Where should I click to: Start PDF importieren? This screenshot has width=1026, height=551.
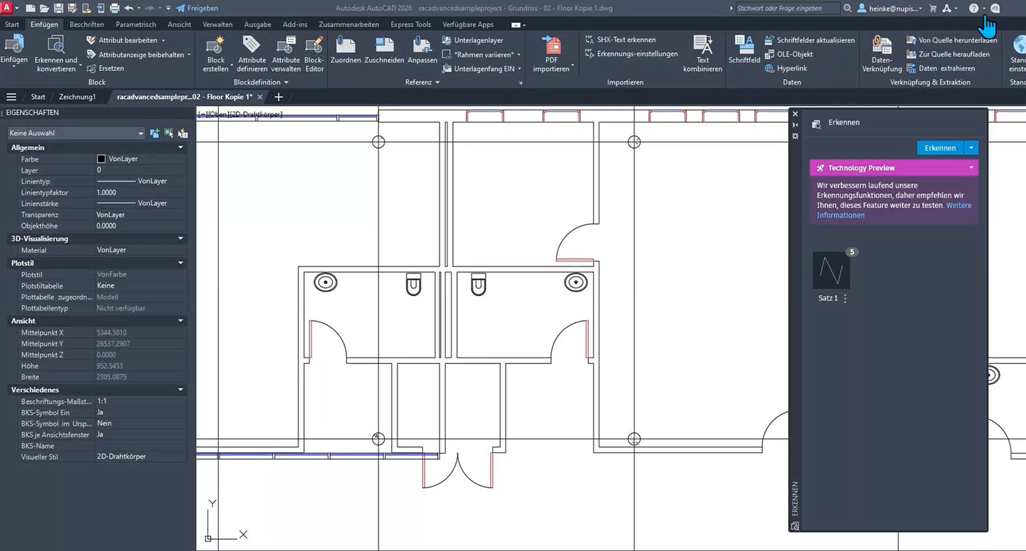point(552,53)
